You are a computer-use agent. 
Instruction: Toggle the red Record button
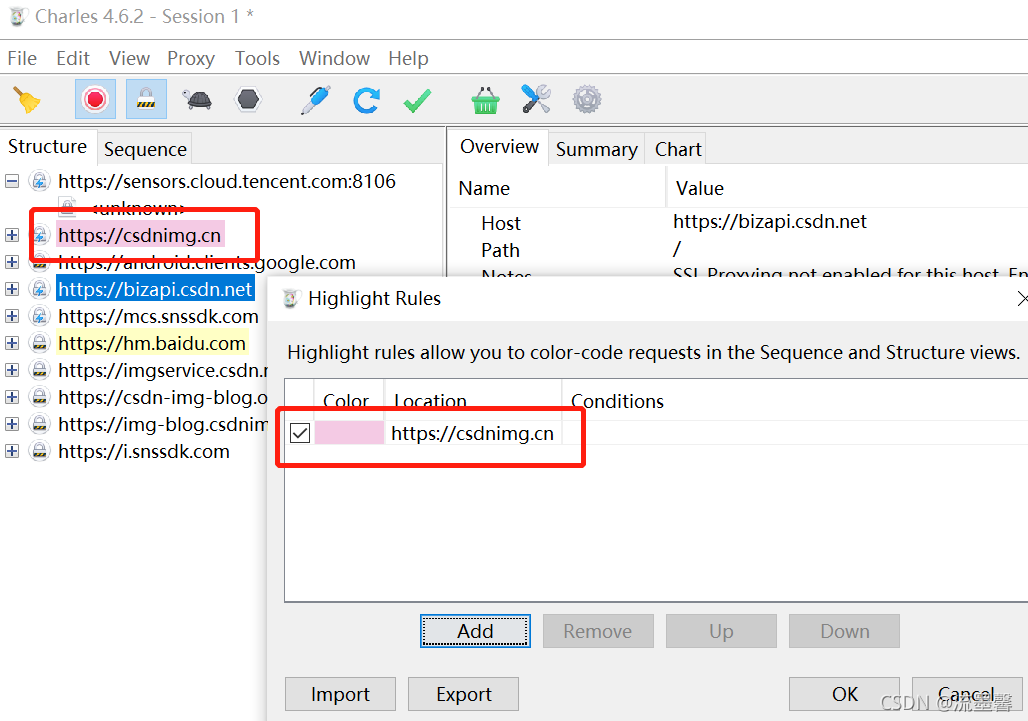tap(95, 100)
